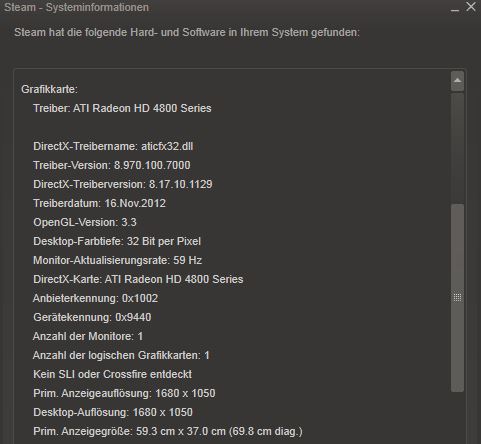The width and height of the screenshot is (481, 444).
Task: Close the Steam Systeminformationen window
Action: point(471,7)
